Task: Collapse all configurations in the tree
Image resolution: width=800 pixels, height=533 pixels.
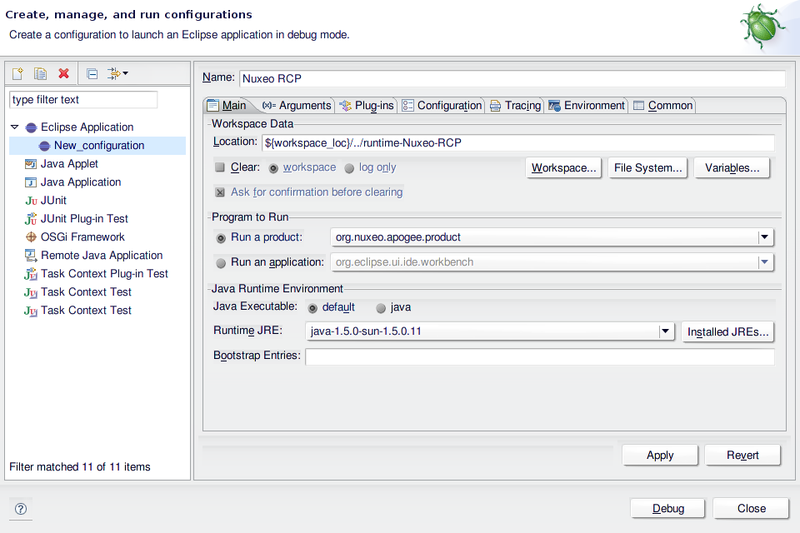Action: tap(92, 74)
